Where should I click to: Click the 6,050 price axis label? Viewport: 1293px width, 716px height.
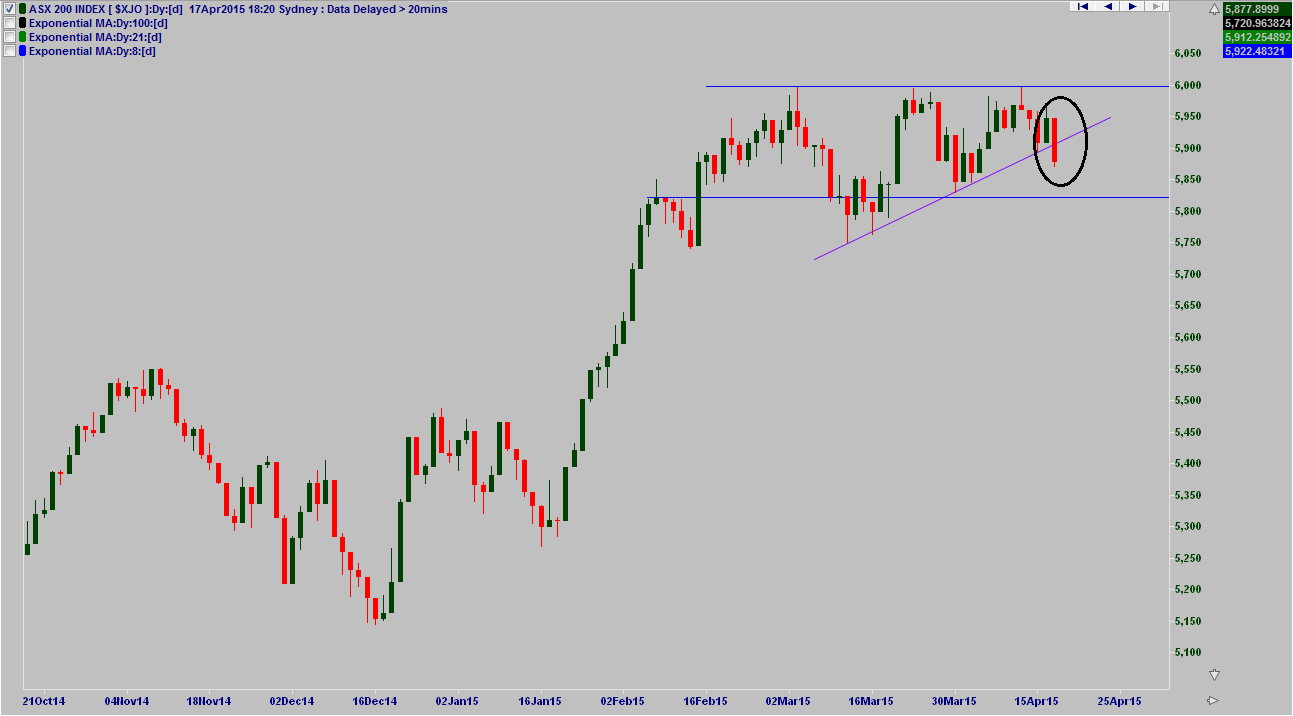1187,54
